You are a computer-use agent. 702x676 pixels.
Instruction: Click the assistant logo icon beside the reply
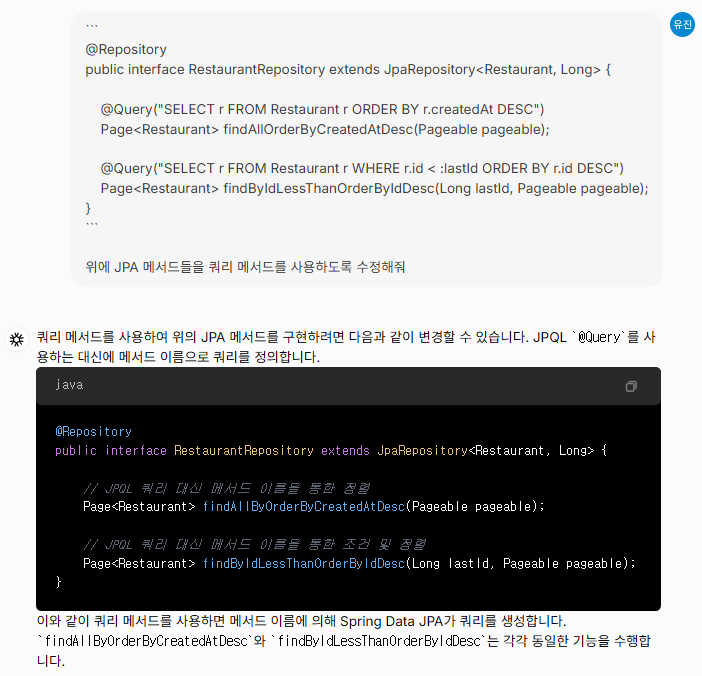coord(17,339)
